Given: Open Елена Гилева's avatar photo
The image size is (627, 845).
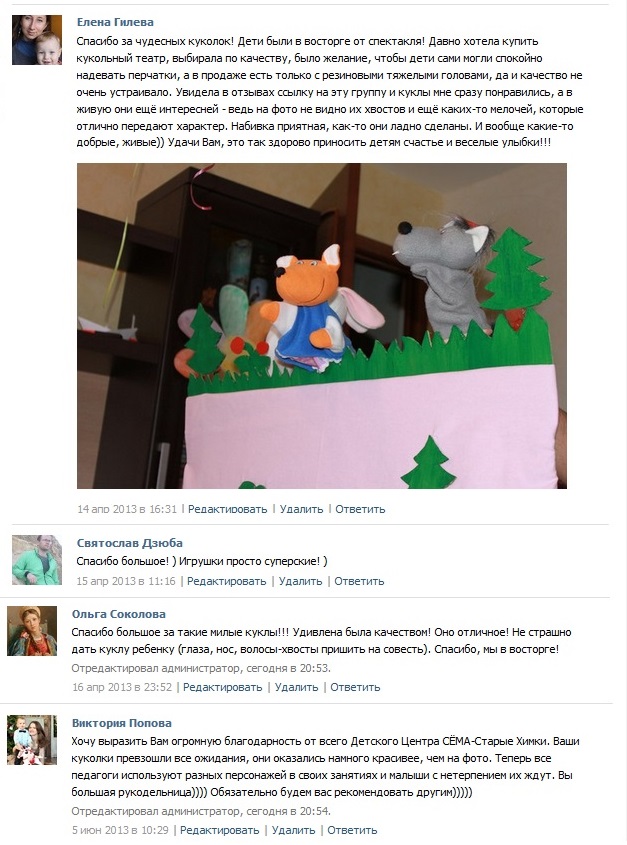Looking at the screenshot, I should point(37,40).
